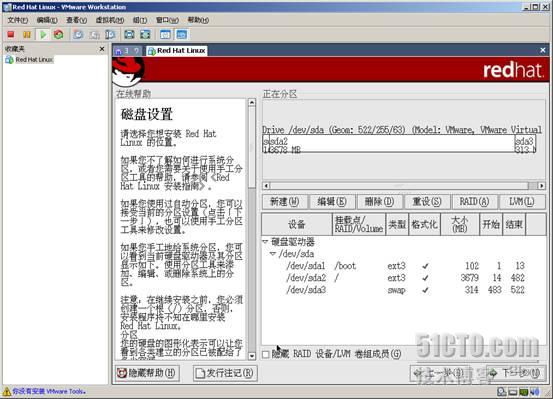Open the 查看(V) menu
The width and height of the screenshot is (553, 399).
tap(77, 20)
